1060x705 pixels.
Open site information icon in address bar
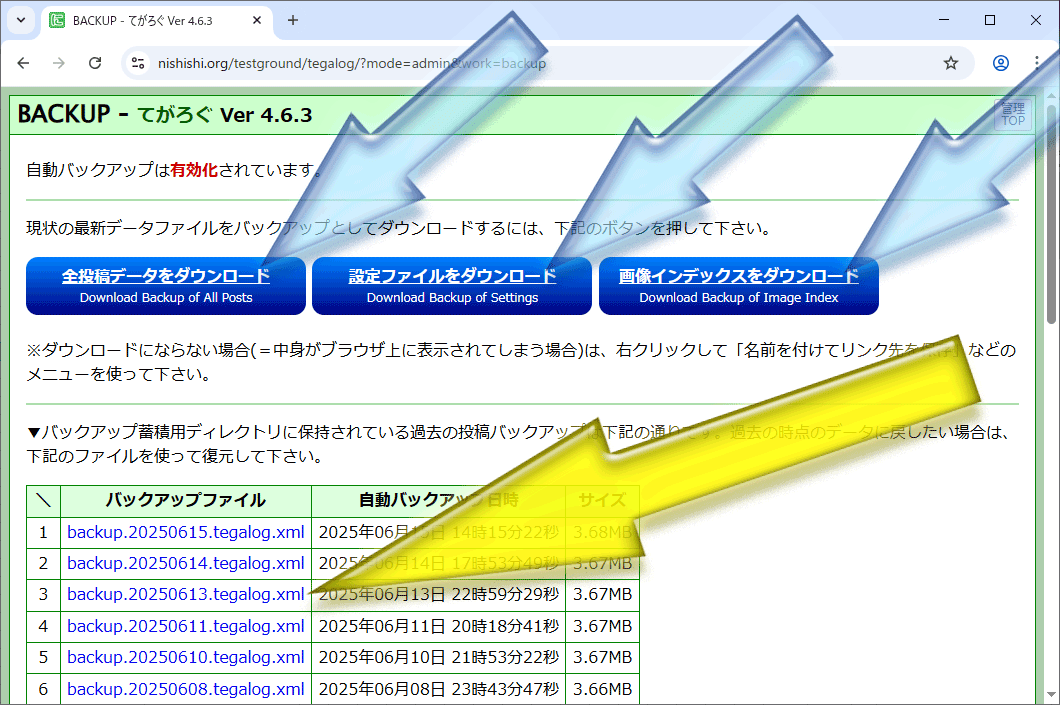[139, 63]
